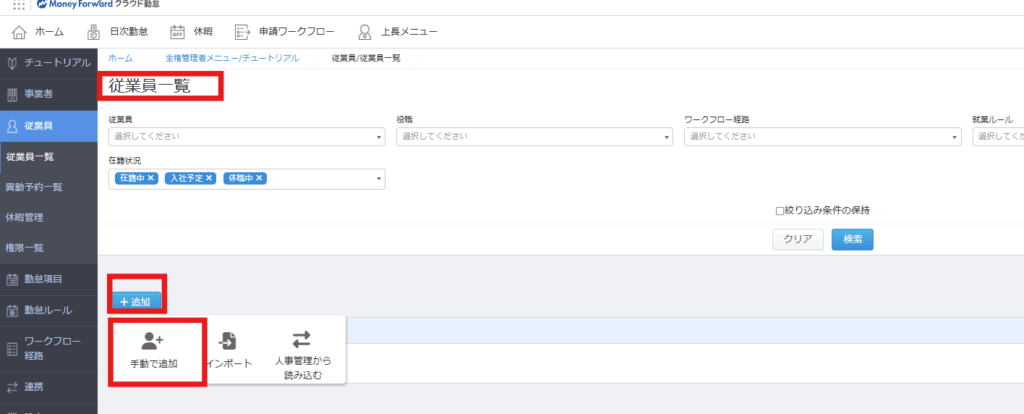Click the Home house icon
1024x414 pixels.
click(20, 31)
